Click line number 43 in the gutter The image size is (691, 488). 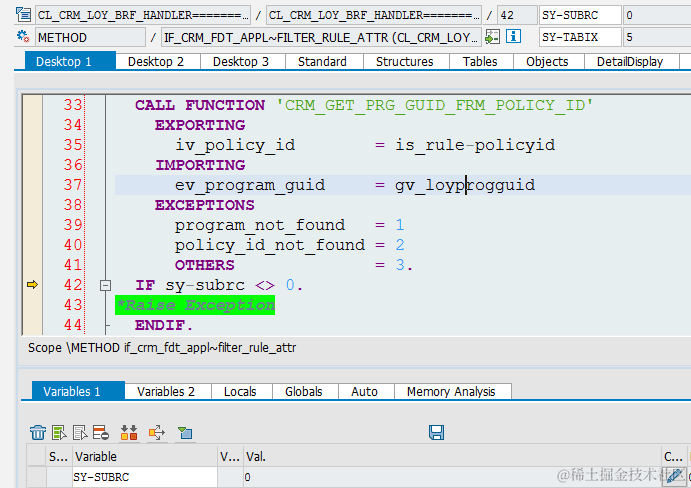click(73, 305)
